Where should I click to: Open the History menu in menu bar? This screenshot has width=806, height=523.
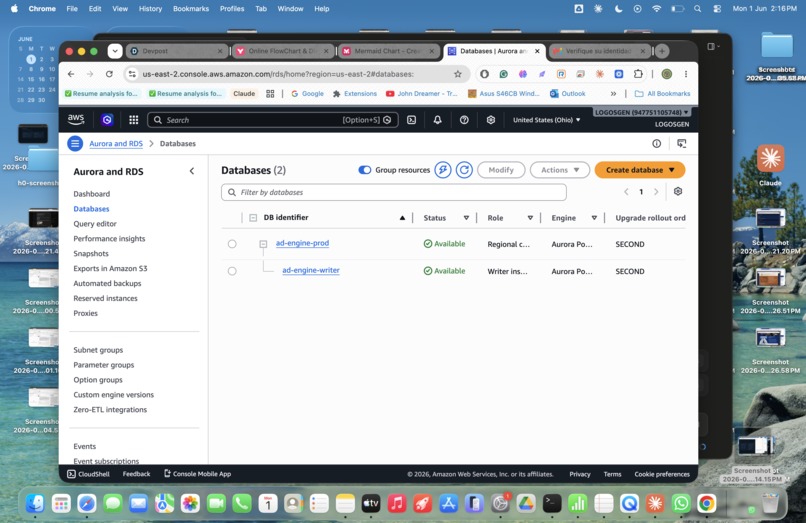click(150, 9)
